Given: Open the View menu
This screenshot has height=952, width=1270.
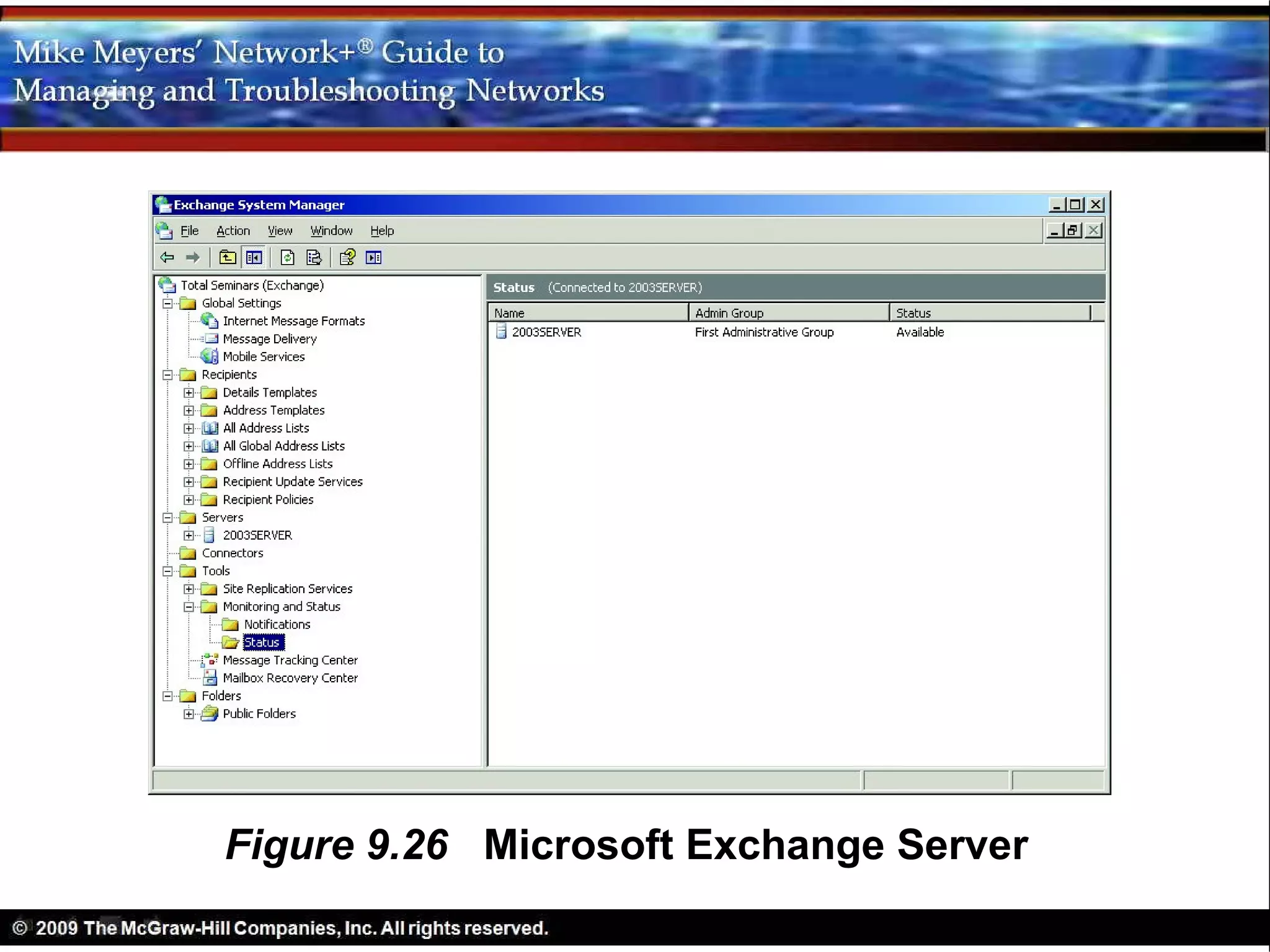Looking at the screenshot, I should [x=280, y=231].
